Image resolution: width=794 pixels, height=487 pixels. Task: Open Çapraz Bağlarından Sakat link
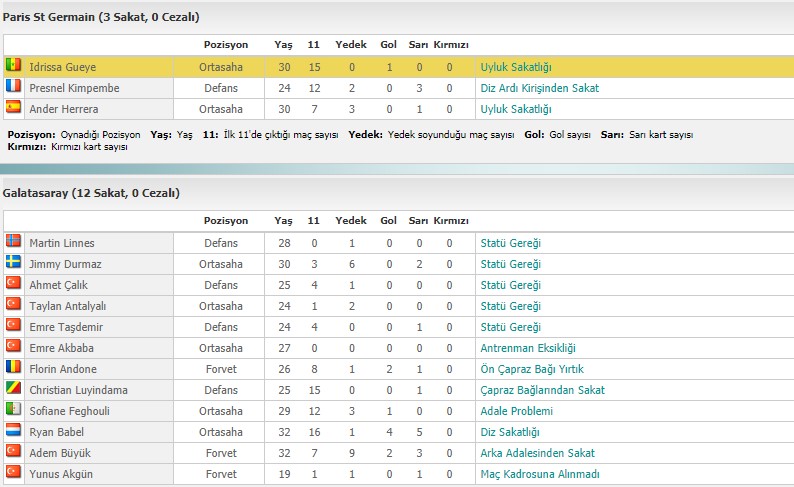542,390
